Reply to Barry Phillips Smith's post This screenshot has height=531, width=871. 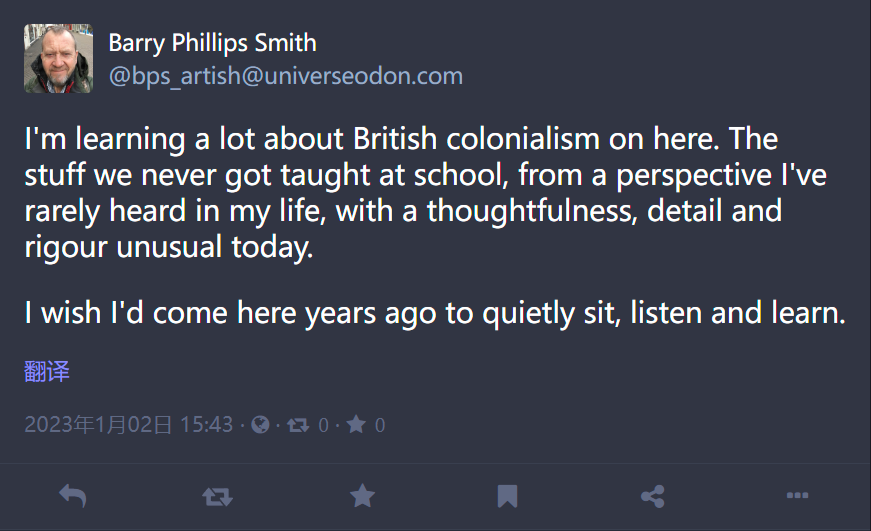[x=73, y=495]
